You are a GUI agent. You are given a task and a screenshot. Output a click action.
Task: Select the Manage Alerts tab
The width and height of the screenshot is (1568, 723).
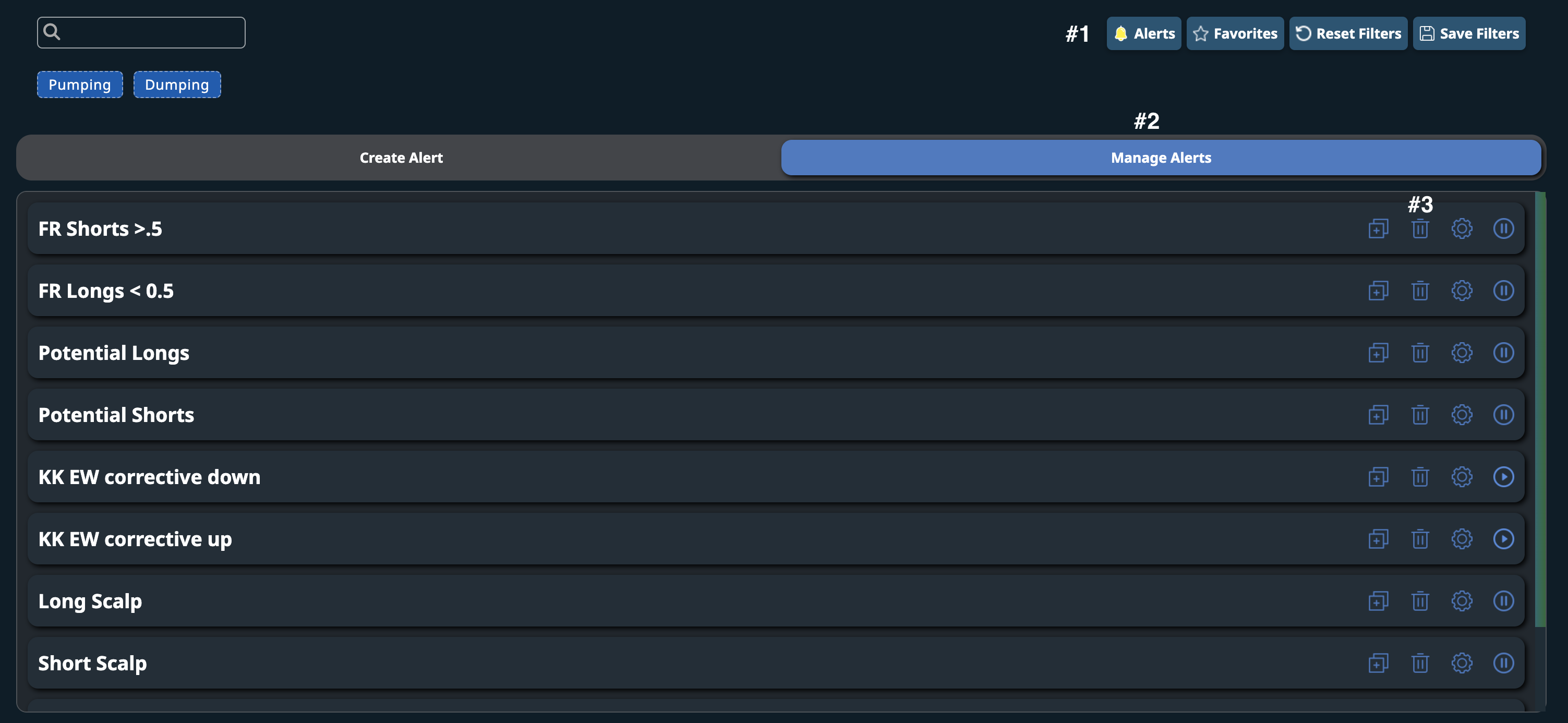(1160, 158)
